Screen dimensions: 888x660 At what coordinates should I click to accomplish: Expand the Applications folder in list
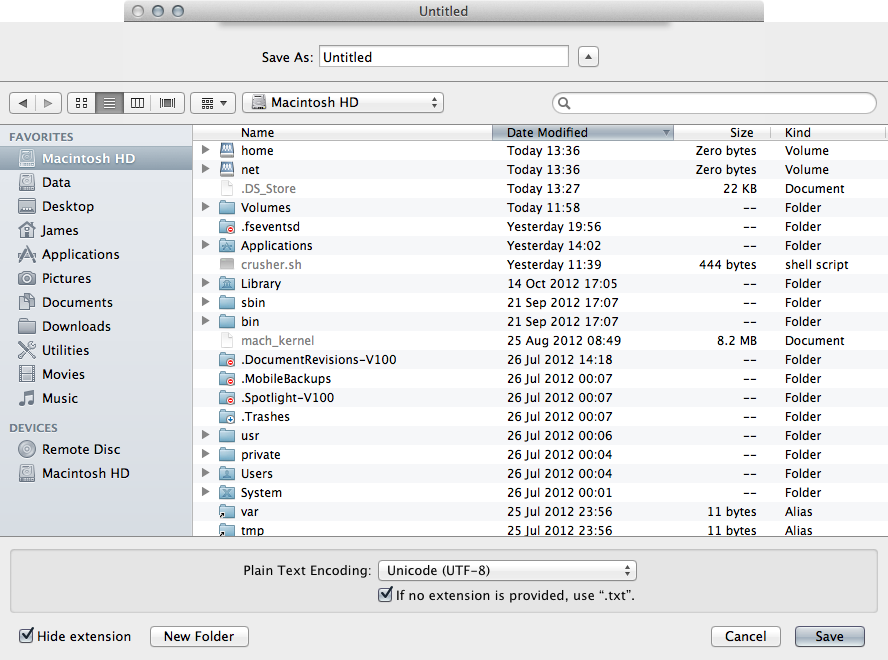coord(206,245)
